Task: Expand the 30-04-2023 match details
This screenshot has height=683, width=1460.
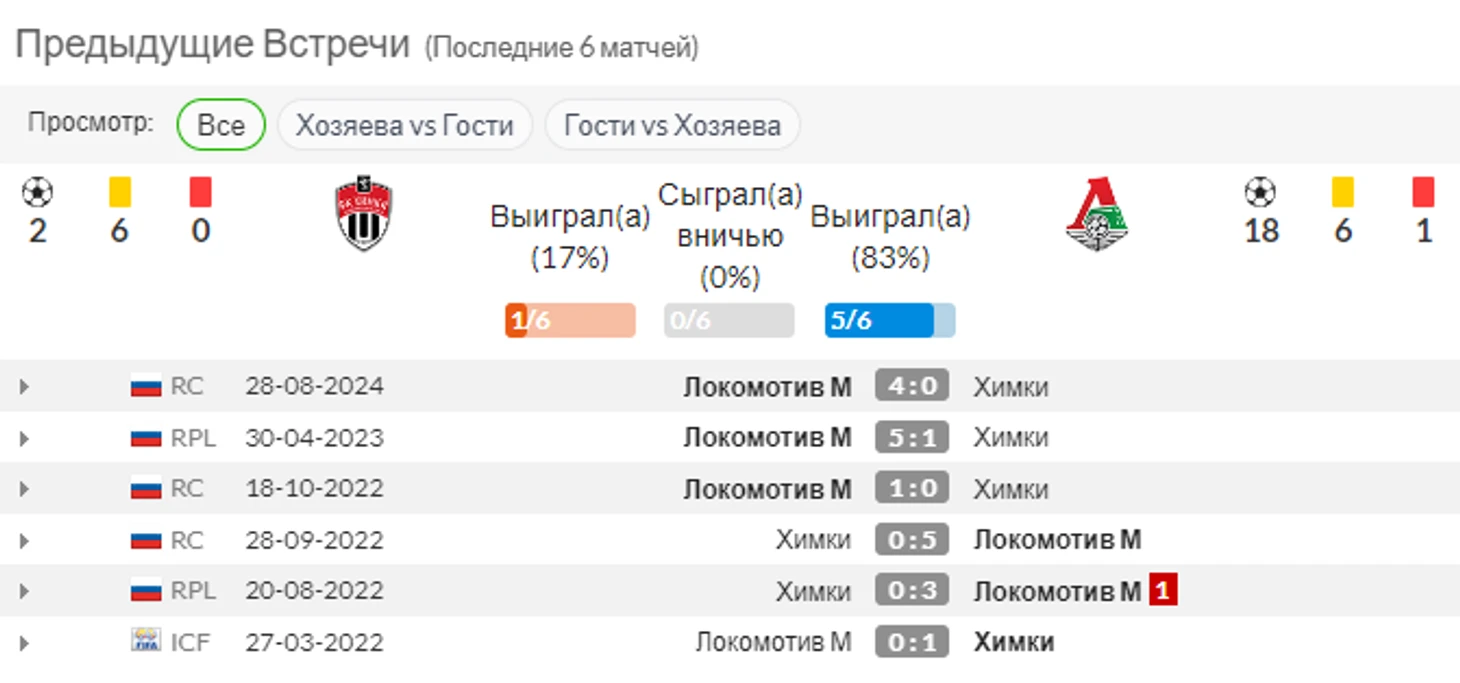Action: pos(25,438)
